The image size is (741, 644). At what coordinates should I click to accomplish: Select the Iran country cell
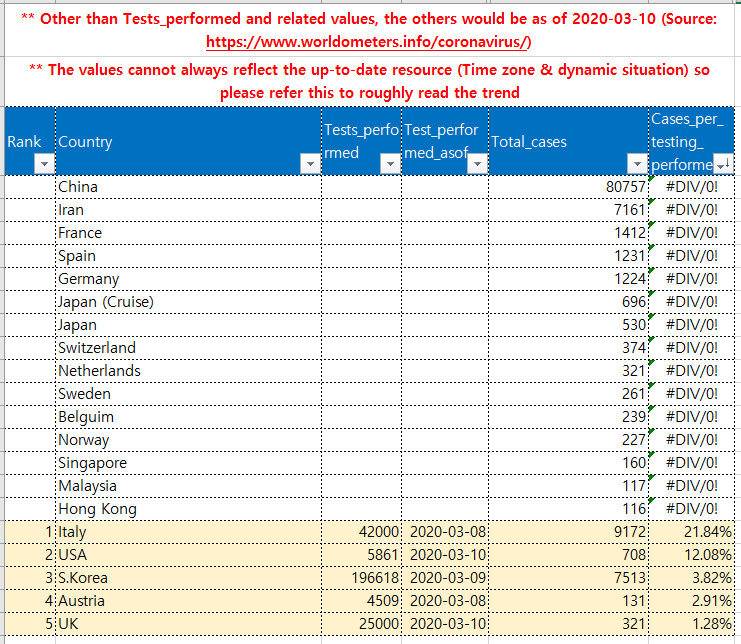pyautogui.click(x=189, y=210)
